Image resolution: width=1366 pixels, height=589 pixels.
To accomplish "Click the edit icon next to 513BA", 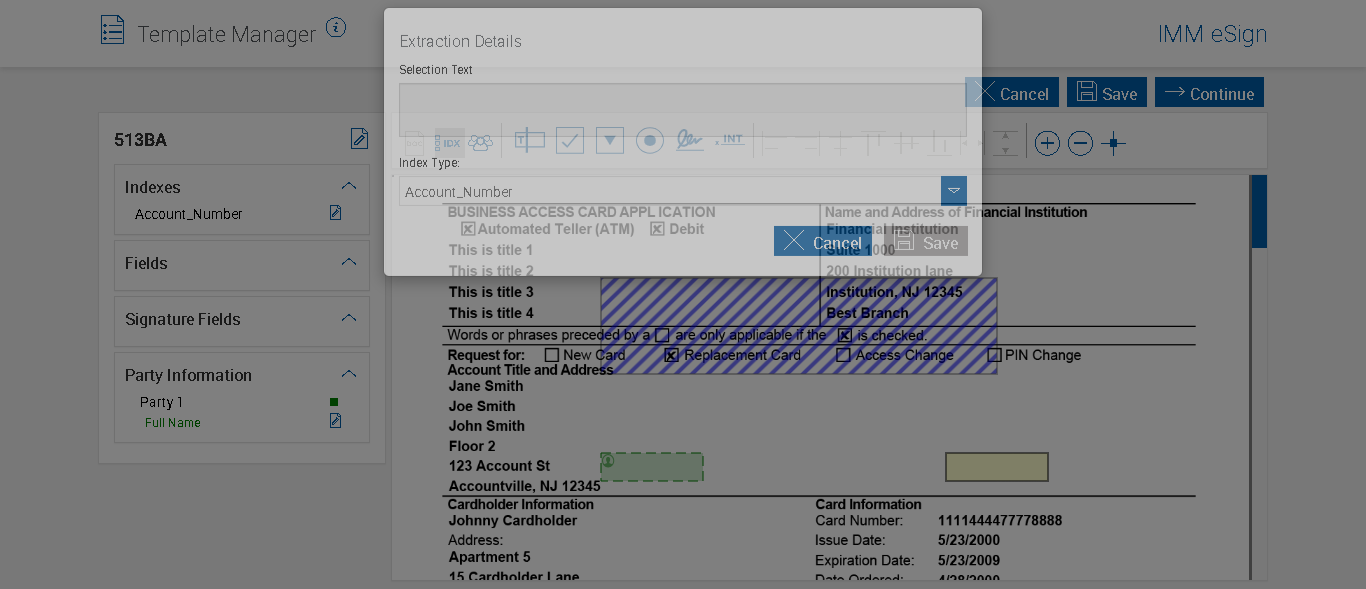I will point(359,139).
